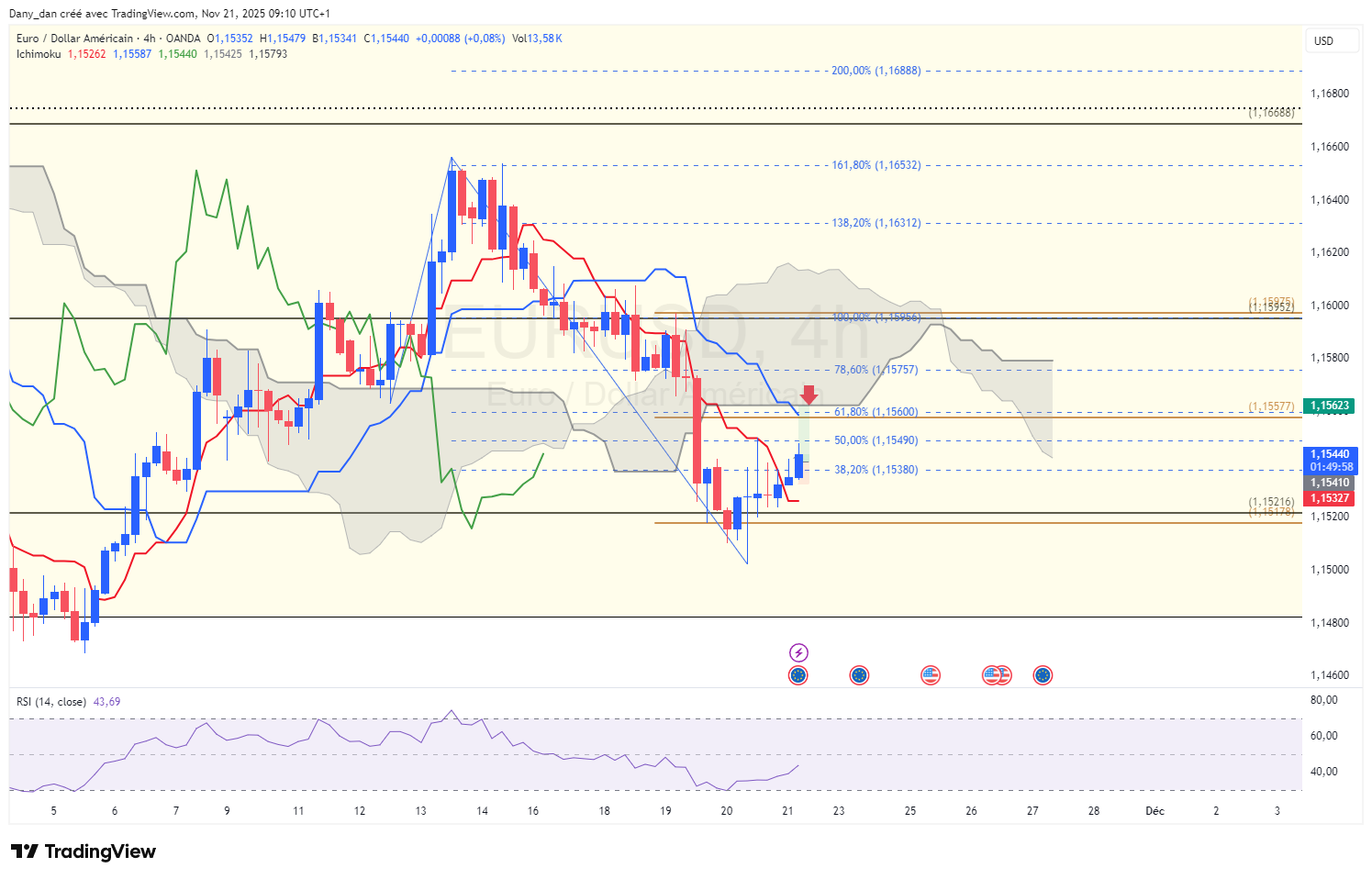This screenshot has width=1372, height=879.
Task: Click the 'Euro / Dollar Américain' symbol title
Action: 74,39
